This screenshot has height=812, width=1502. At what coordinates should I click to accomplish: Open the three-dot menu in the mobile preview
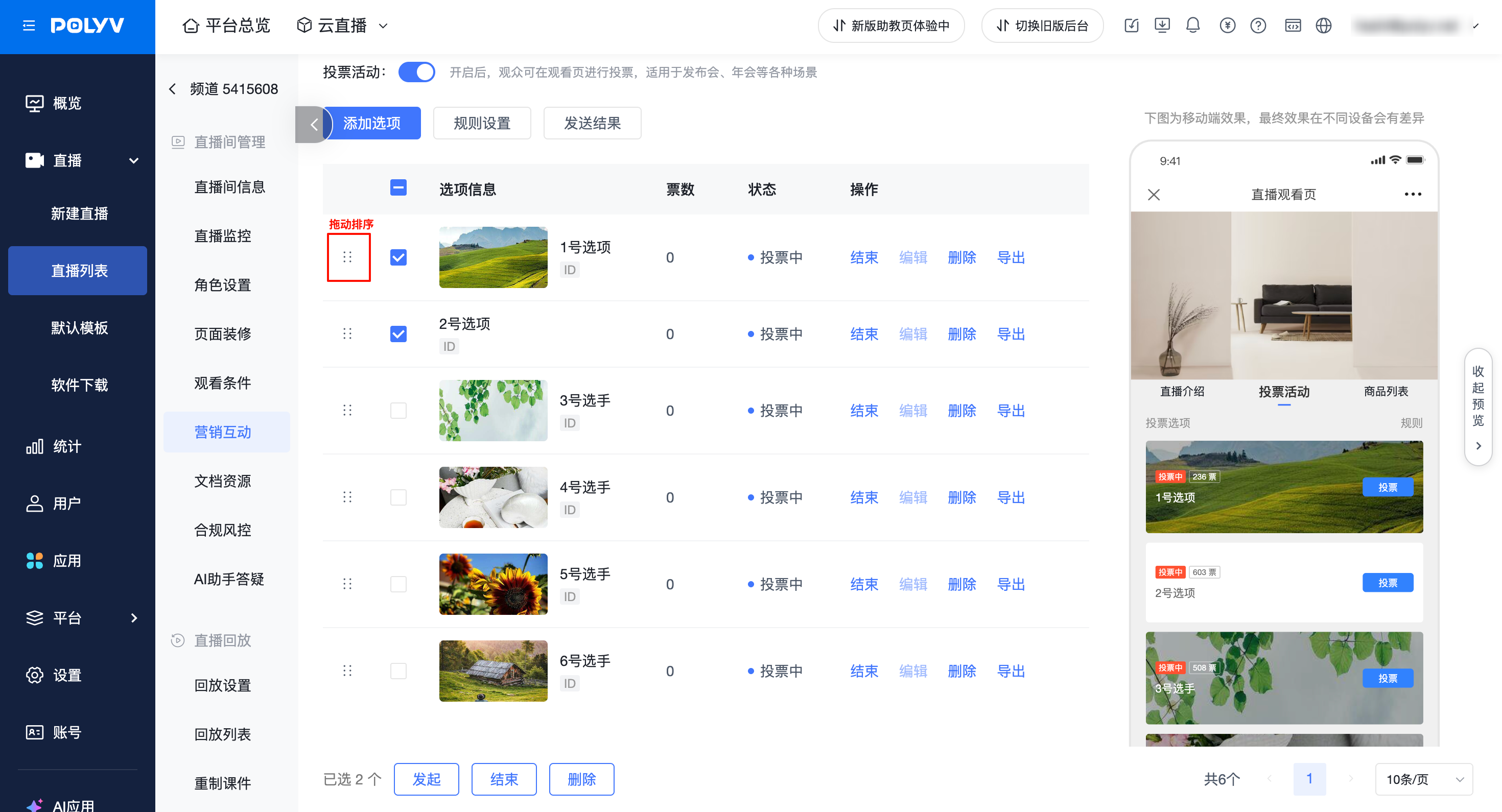[1413, 194]
